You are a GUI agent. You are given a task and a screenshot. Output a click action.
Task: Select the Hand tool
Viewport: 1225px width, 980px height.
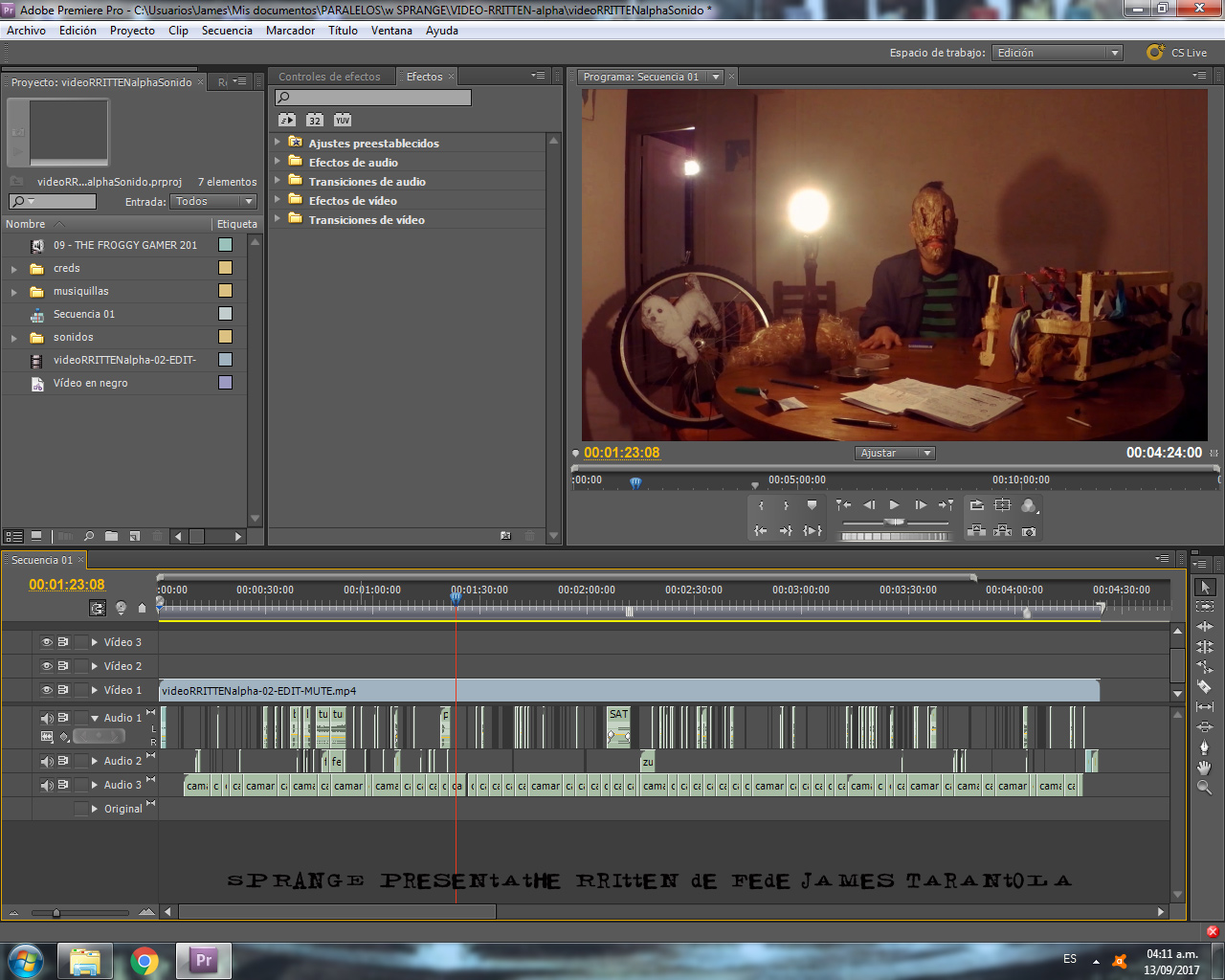click(x=1205, y=768)
